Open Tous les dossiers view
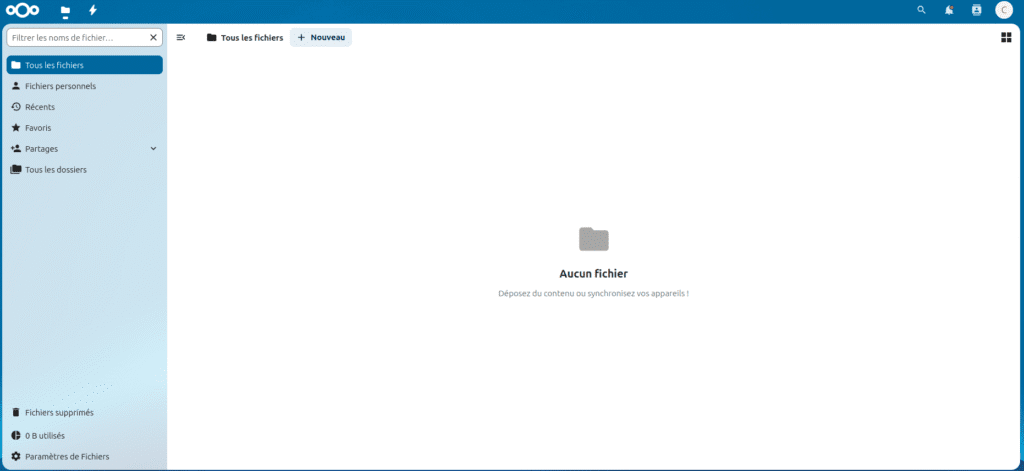 pos(56,170)
